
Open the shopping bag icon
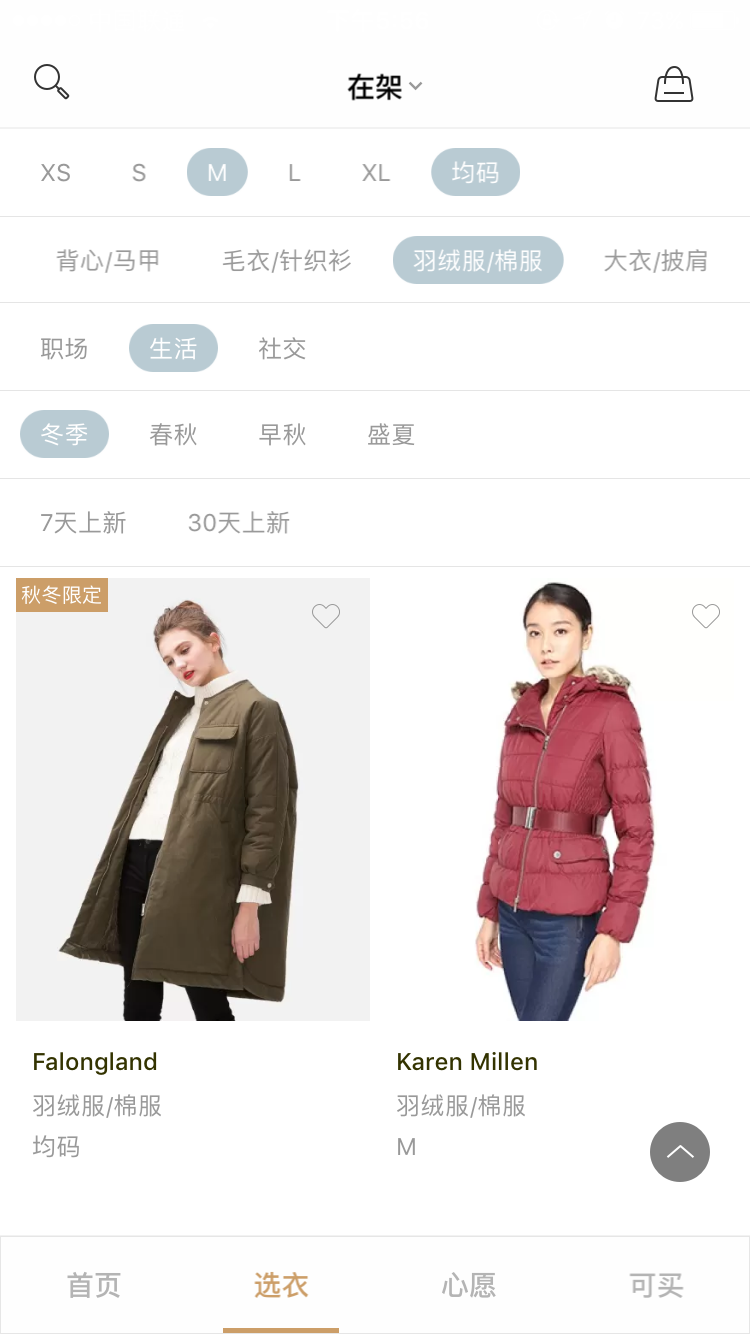(674, 85)
